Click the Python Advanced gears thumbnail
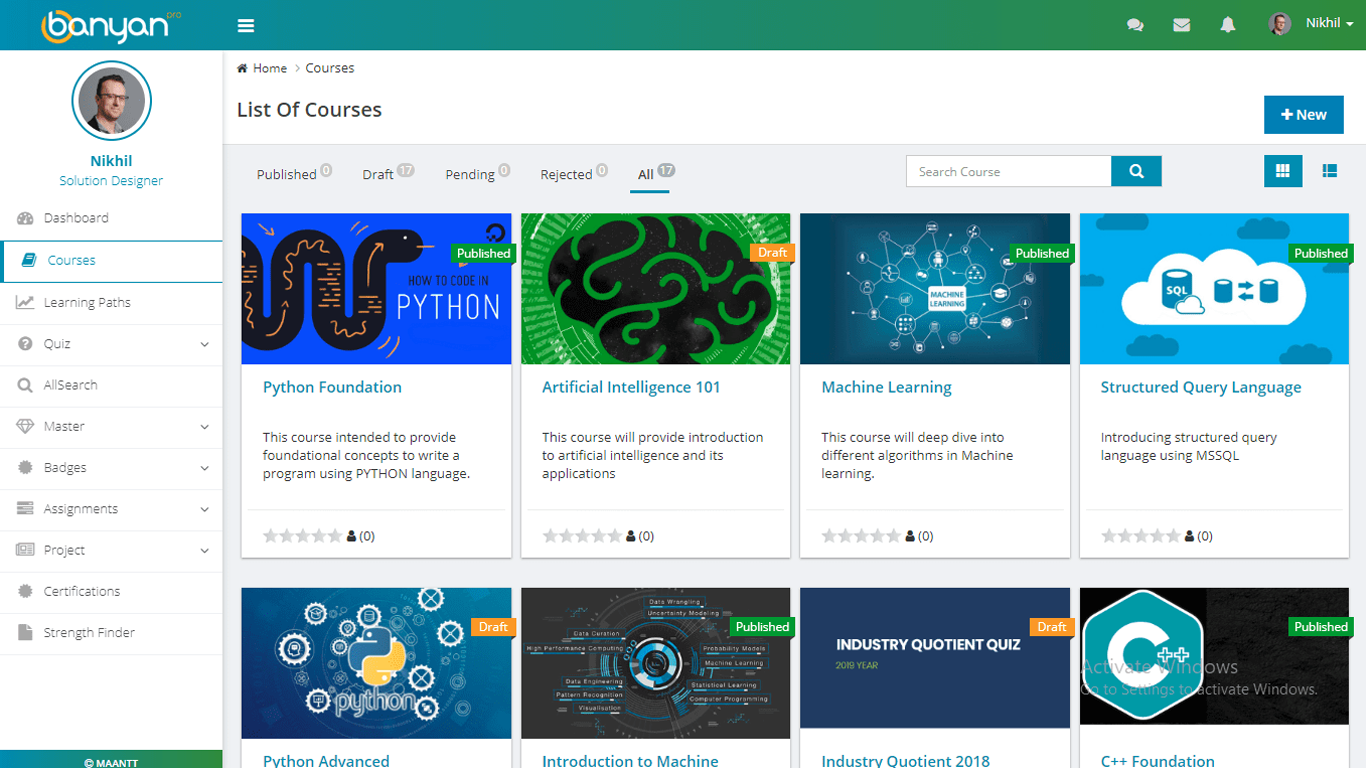 point(376,663)
